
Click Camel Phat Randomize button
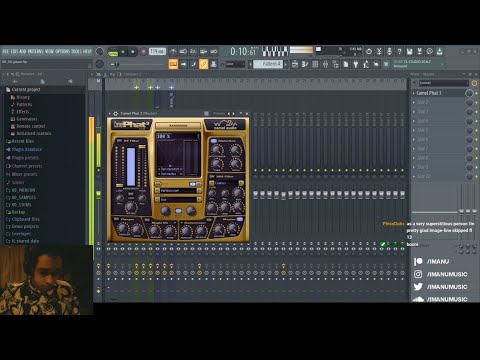[178, 126]
